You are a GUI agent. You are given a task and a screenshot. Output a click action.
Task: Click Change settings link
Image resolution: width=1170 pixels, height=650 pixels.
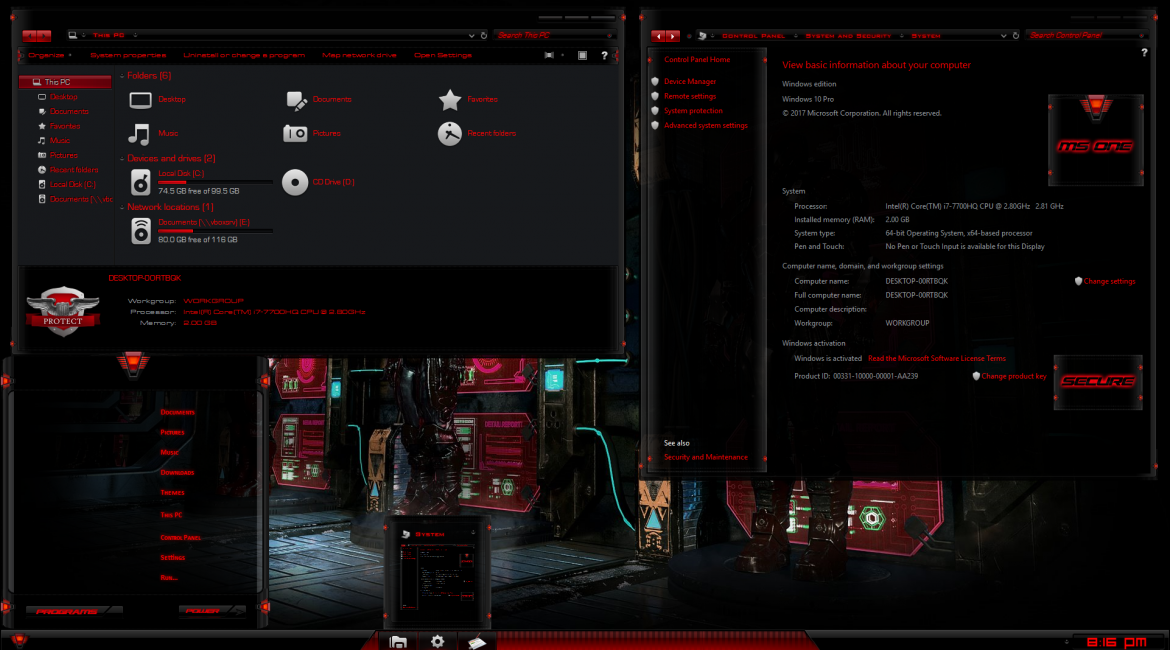(1110, 281)
